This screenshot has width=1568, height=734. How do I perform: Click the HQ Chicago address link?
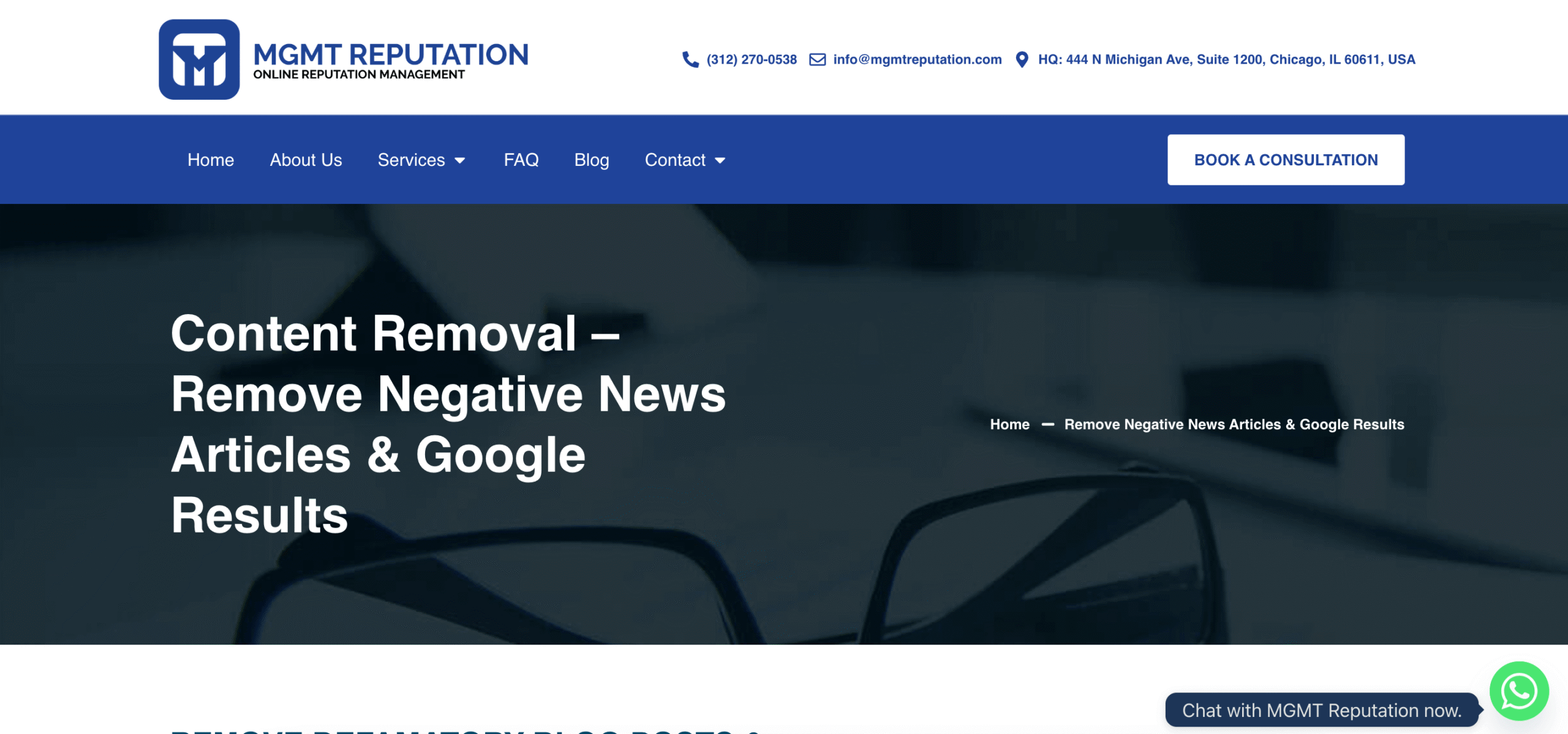point(1226,59)
